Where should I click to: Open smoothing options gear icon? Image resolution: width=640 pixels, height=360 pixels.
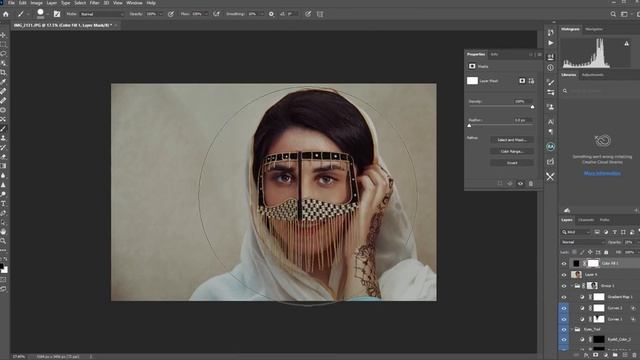[x=271, y=14]
